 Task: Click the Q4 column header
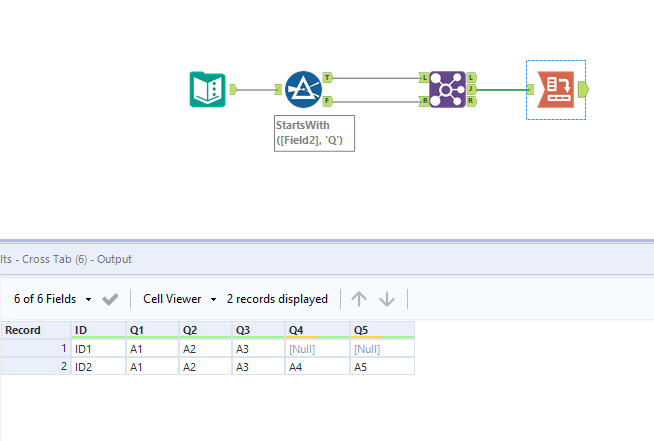[317, 330]
